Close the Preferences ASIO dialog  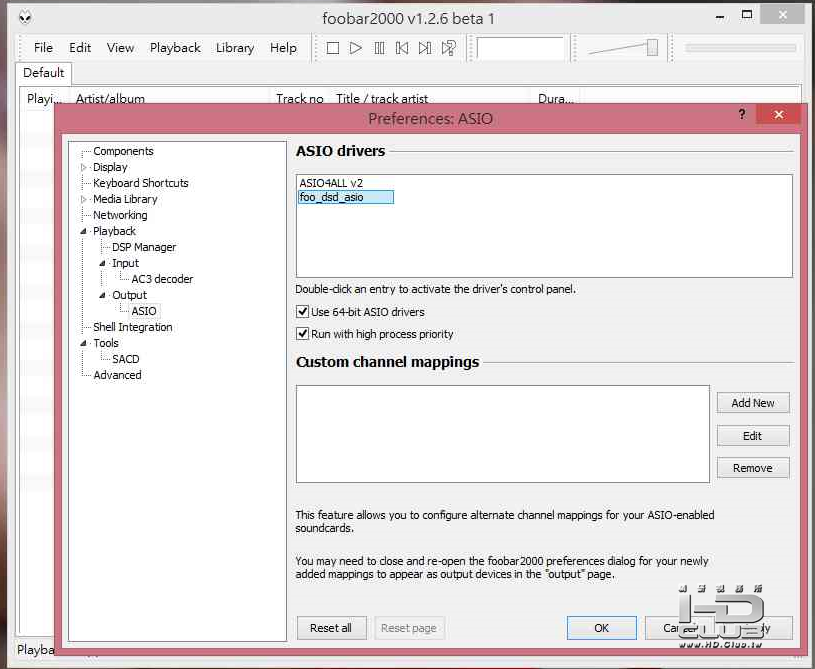tap(778, 114)
